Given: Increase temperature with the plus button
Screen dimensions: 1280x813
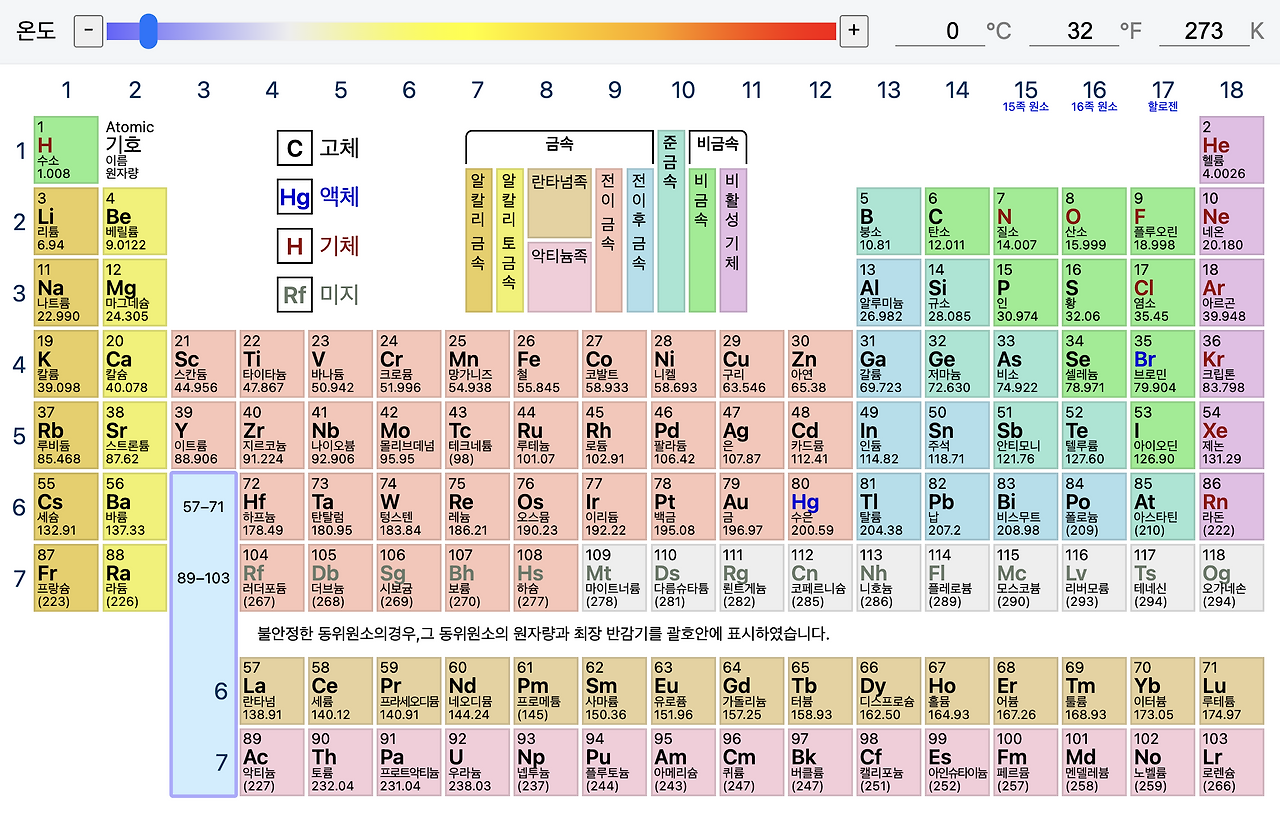Looking at the screenshot, I should coord(853,31).
